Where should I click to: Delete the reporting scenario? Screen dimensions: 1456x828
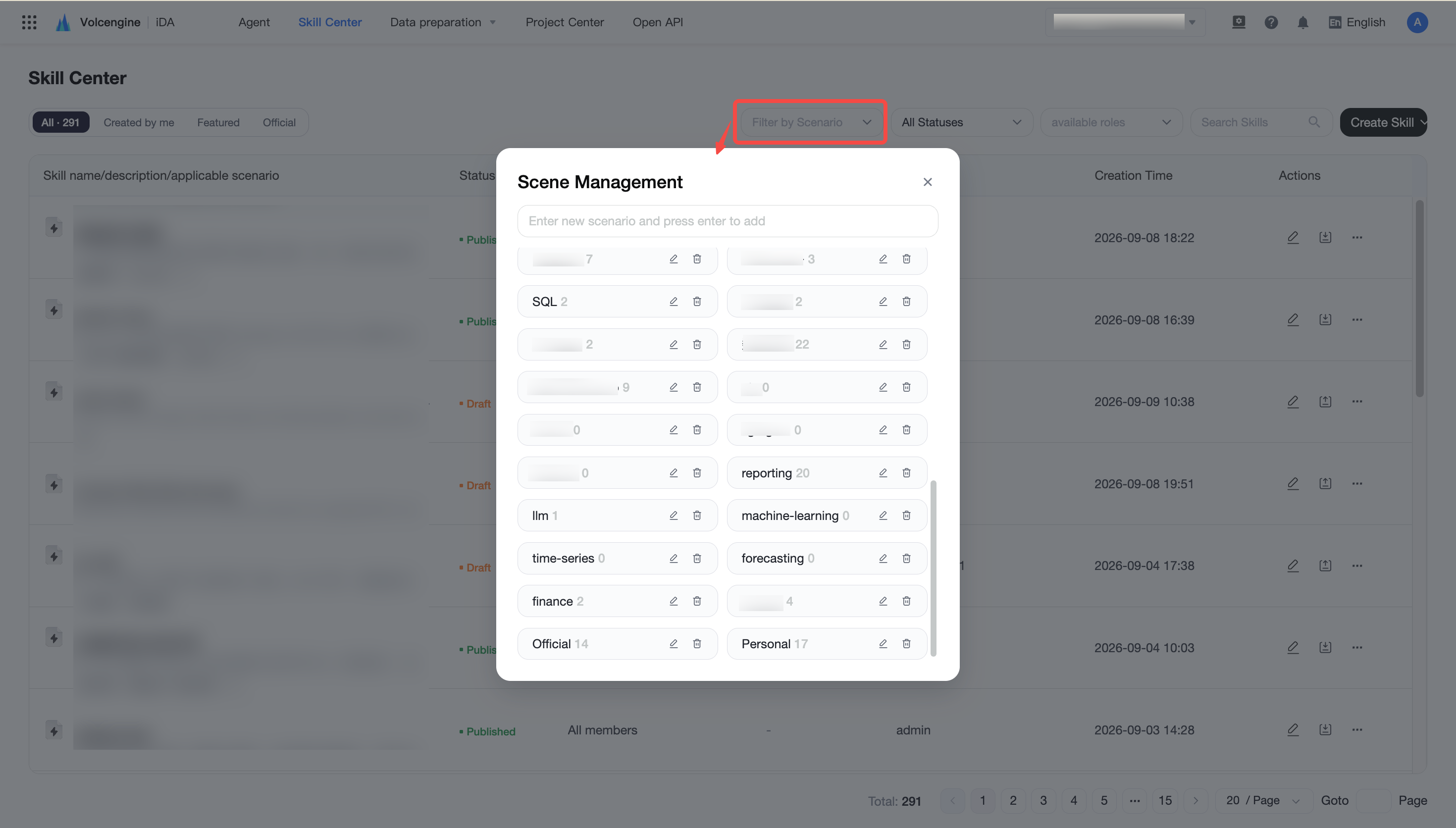click(x=906, y=472)
